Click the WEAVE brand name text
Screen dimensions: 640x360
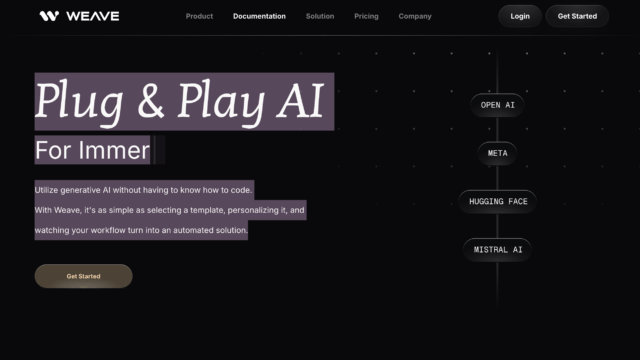tap(93, 16)
